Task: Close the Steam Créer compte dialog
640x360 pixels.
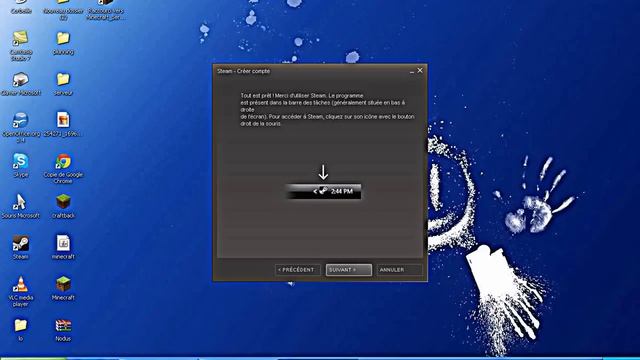Action: [x=420, y=71]
